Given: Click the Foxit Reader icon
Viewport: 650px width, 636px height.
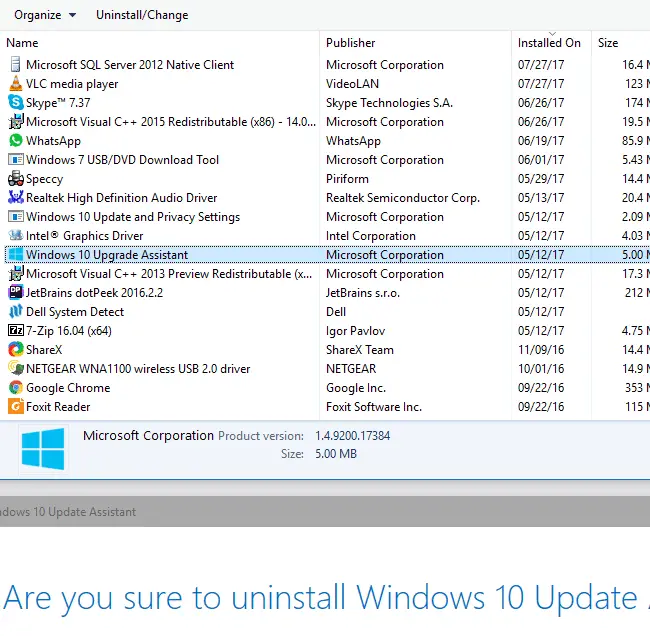Looking at the screenshot, I should point(16,407).
